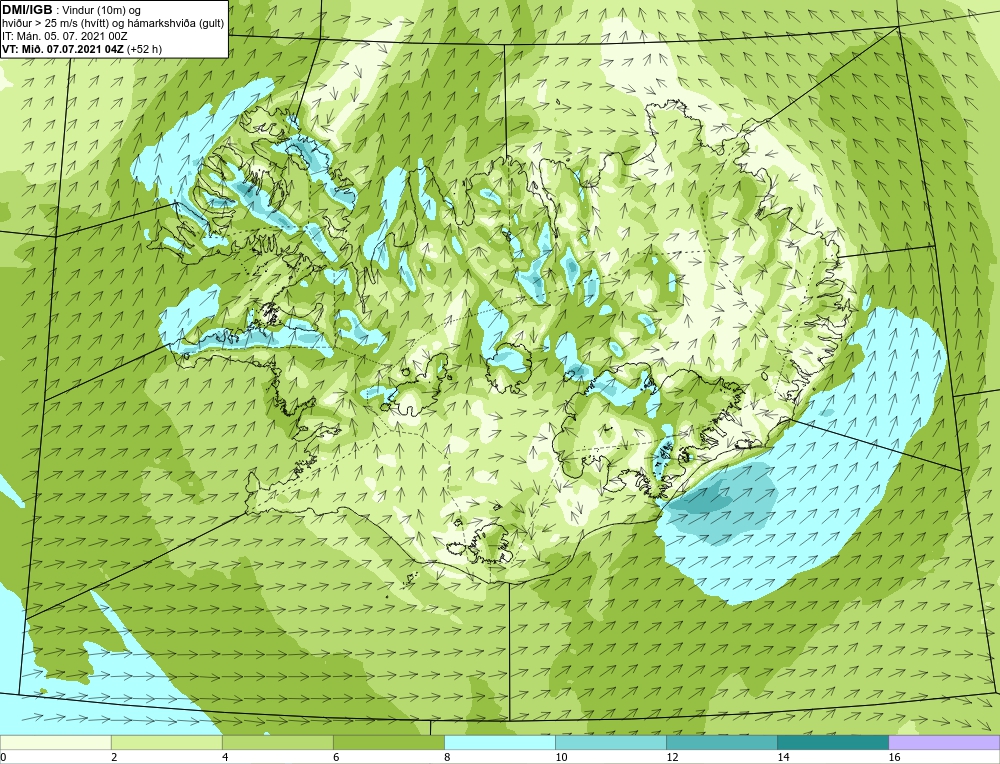Click the 12–14 m/s teal legend swatch
Viewport: 1000px width, 764px height.
pyautogui.click(x=721, y=742)
